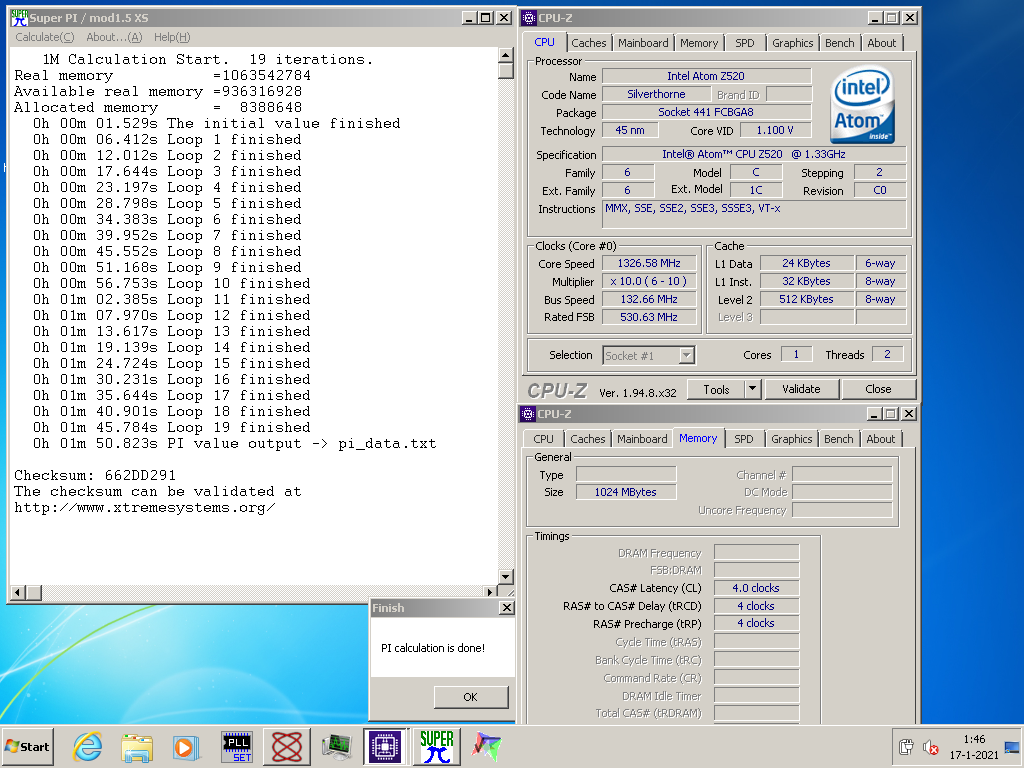
Task: Open the Help menu in Super PI
Action: pyautogui.click(x=172, y=37)
